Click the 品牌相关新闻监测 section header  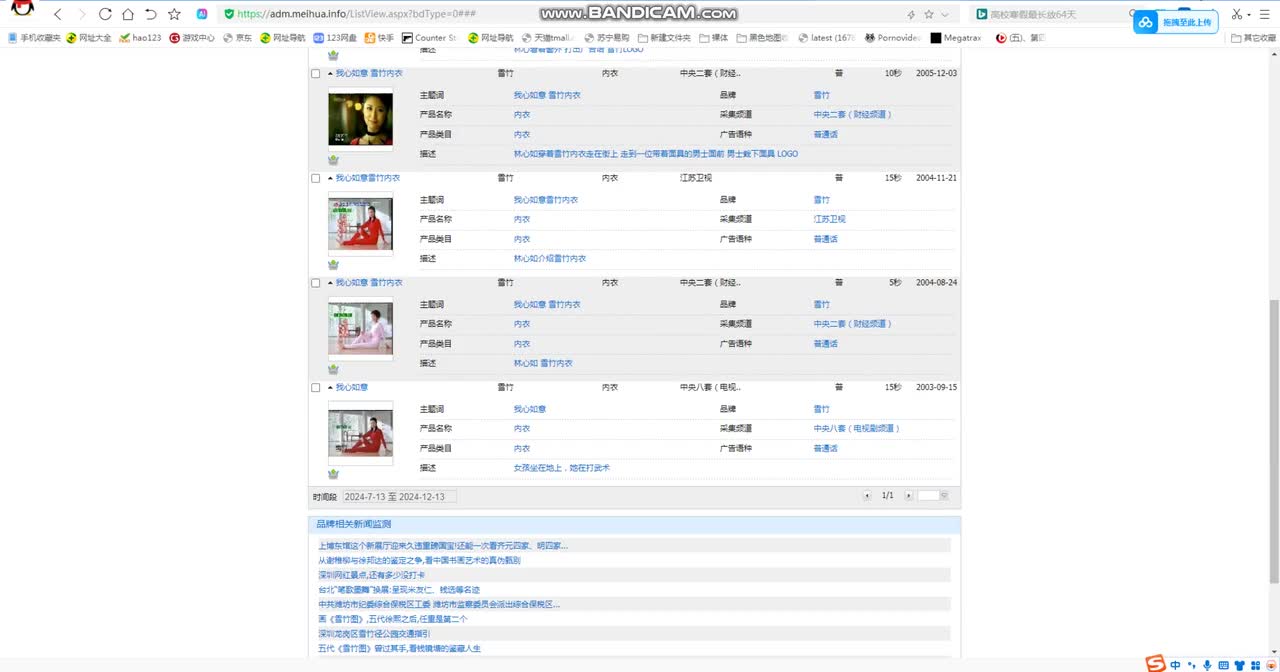tap(634, 524)
